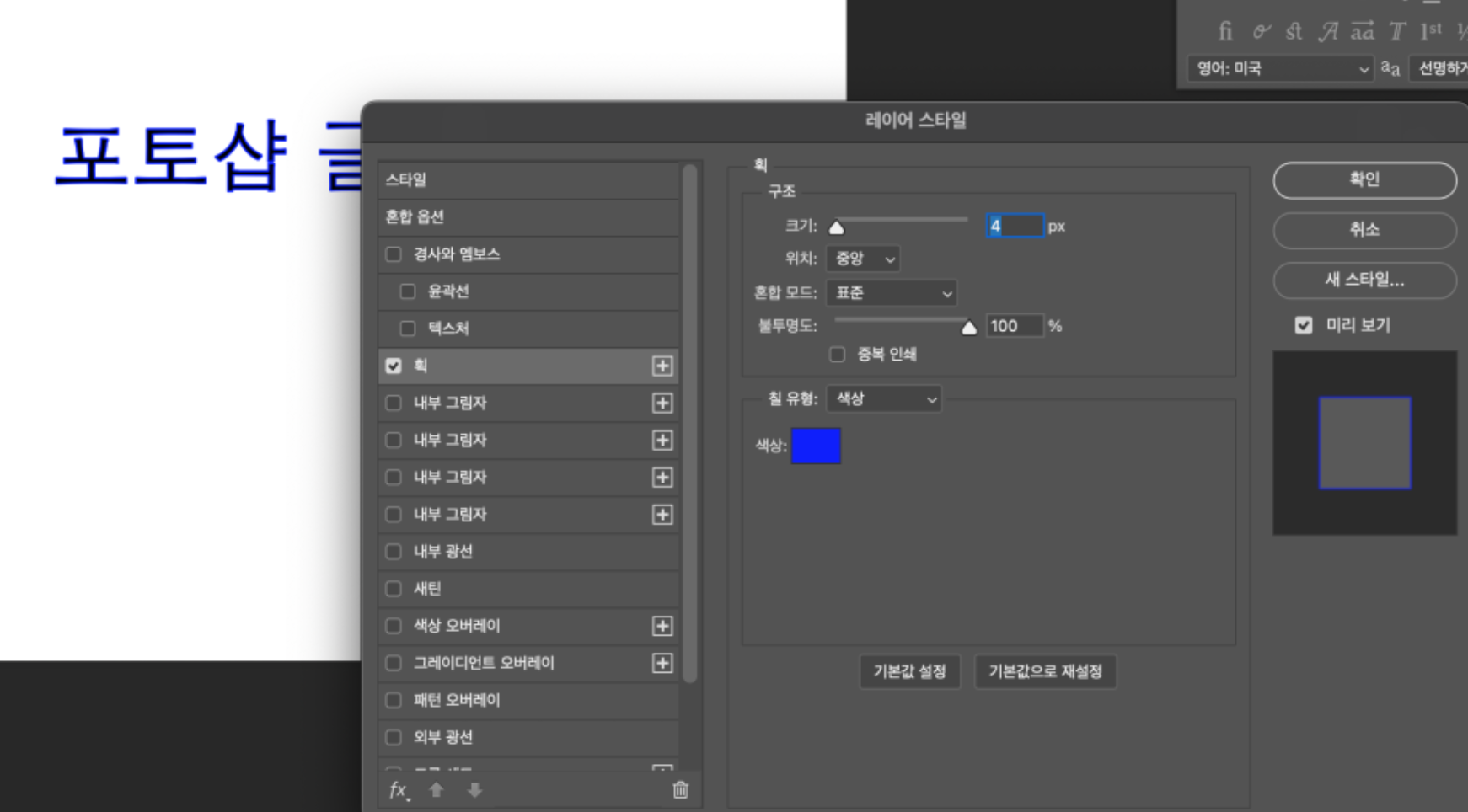Open the 선명하게 anti-aliasing dropdown
1468x812 pixels.
click(x=1439, y=69)
